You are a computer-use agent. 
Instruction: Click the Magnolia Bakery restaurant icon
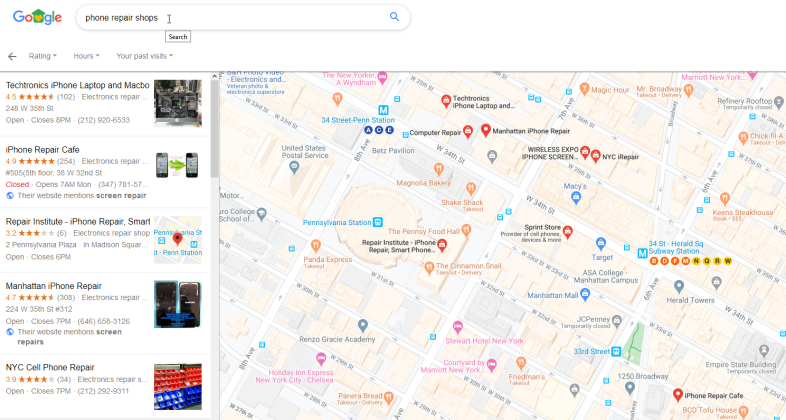439,169
